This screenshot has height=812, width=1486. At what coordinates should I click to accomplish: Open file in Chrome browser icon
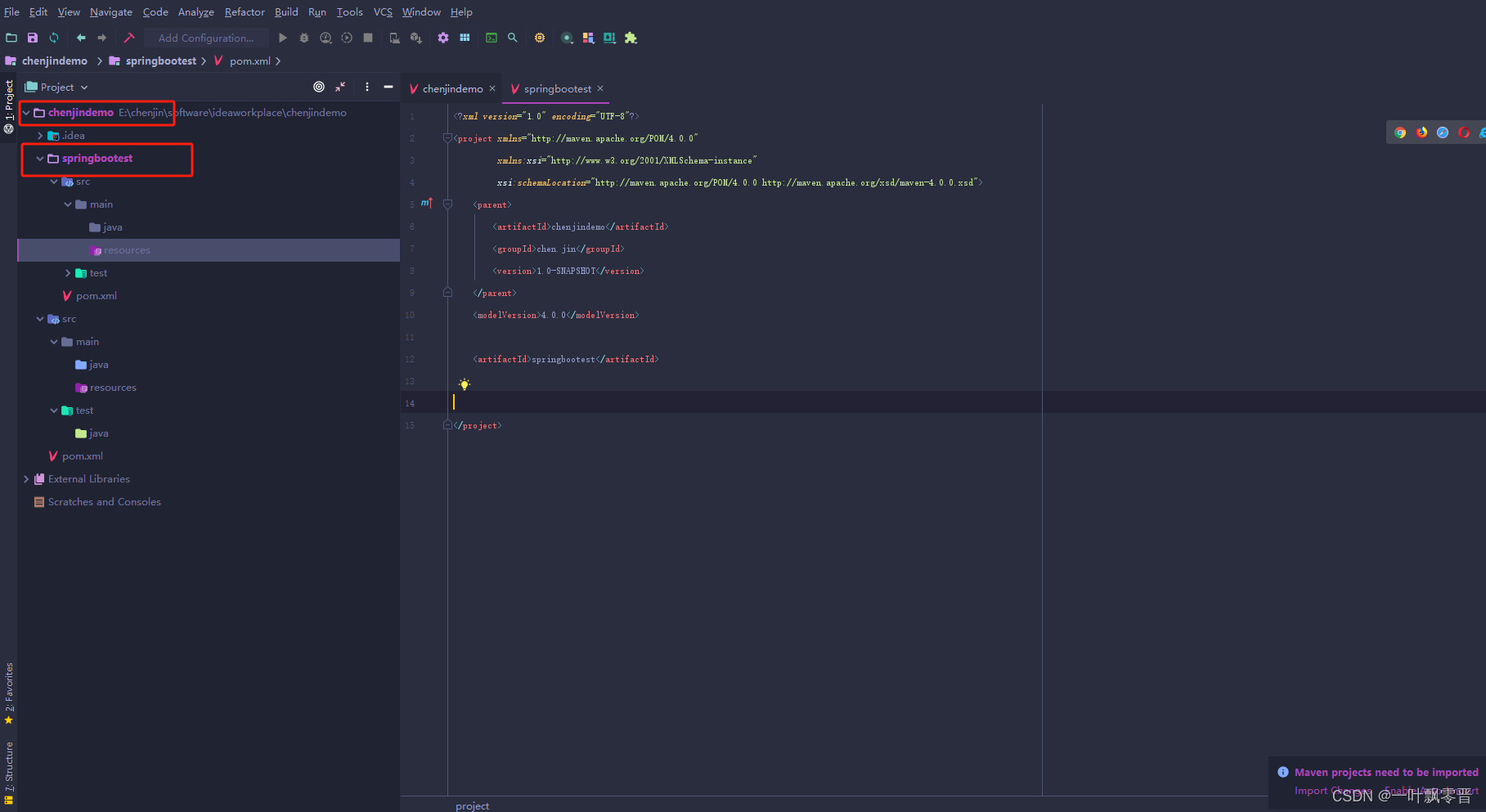pos(1400,132)
